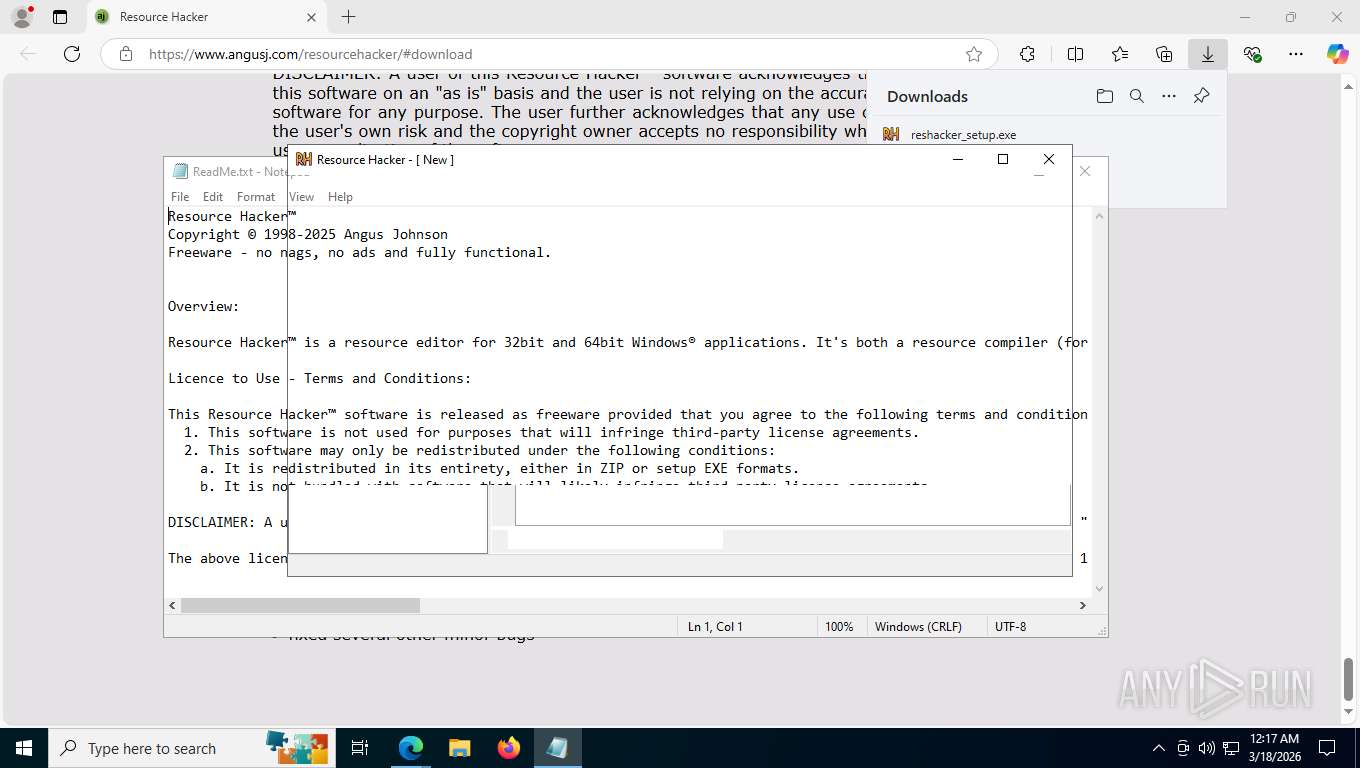
Task: Click the 'Overview:' heading line
Action: tap(204, 306)
